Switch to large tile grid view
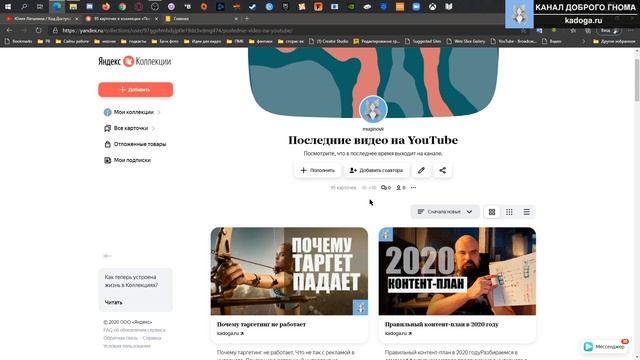 click(492, 212)
